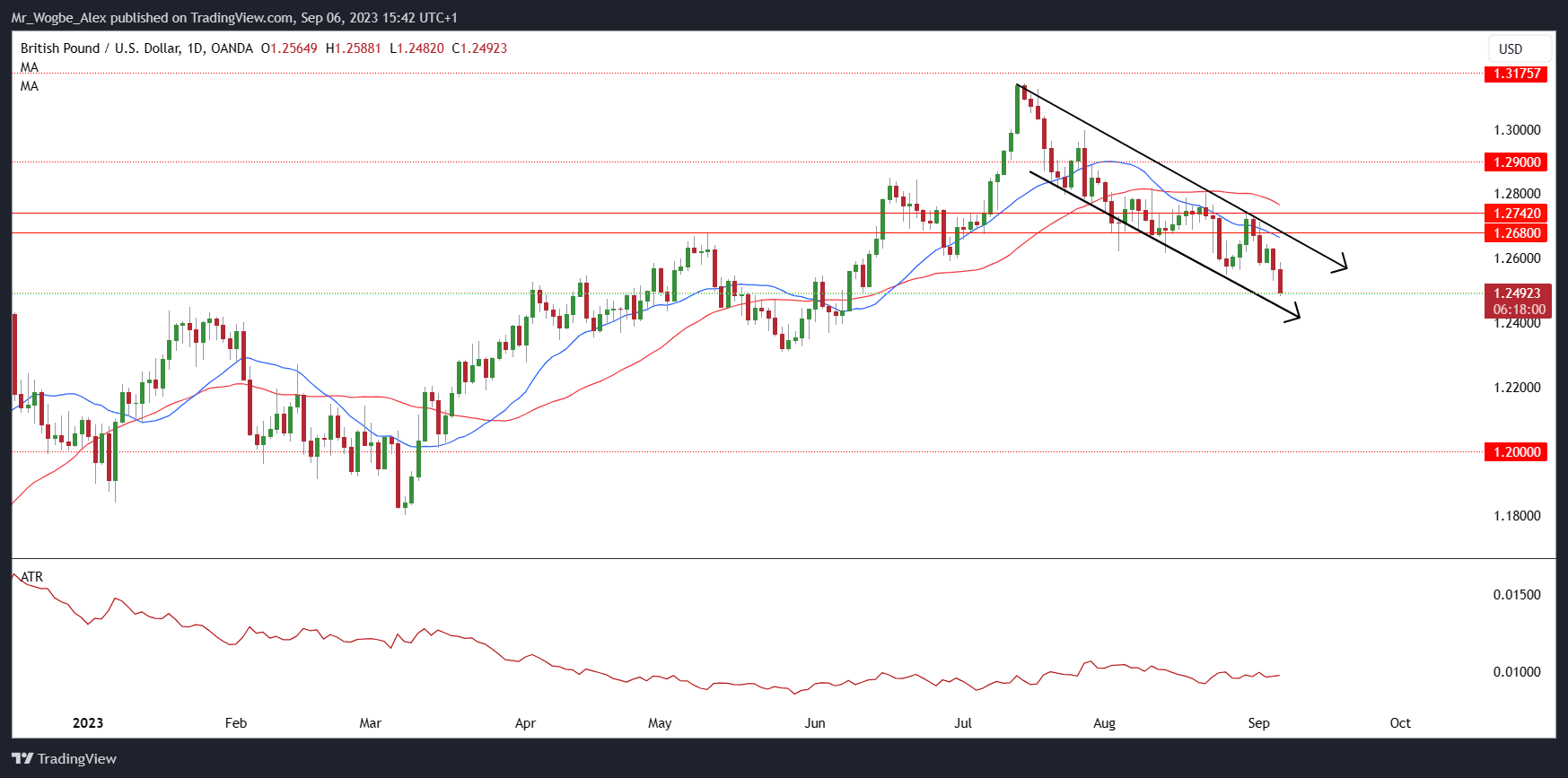Click the open value O1.25649
The height and width of the screenshot is (778, 1568).
point(289,48)
